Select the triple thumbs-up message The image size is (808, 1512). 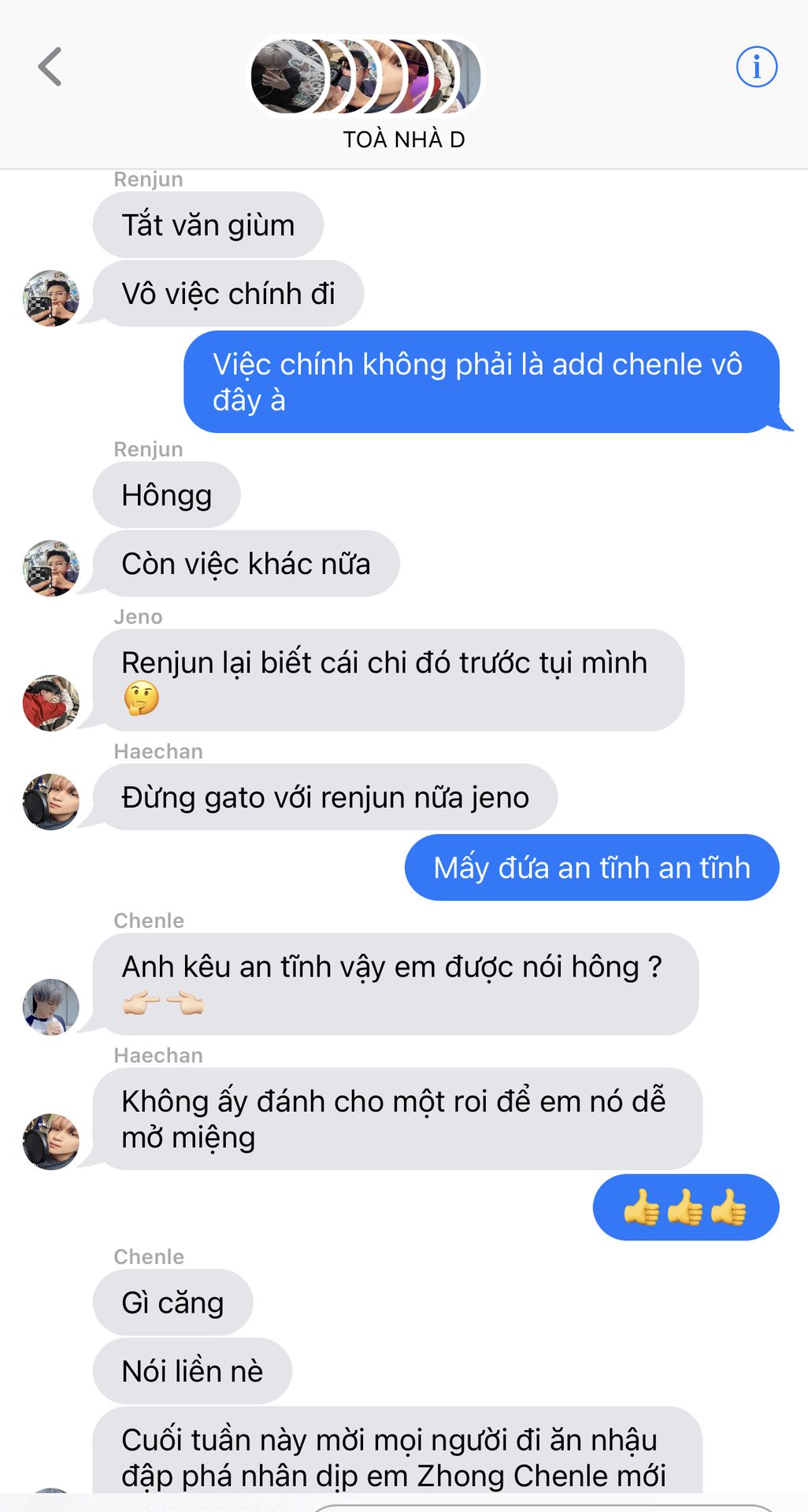click(x=686, y=1207)
